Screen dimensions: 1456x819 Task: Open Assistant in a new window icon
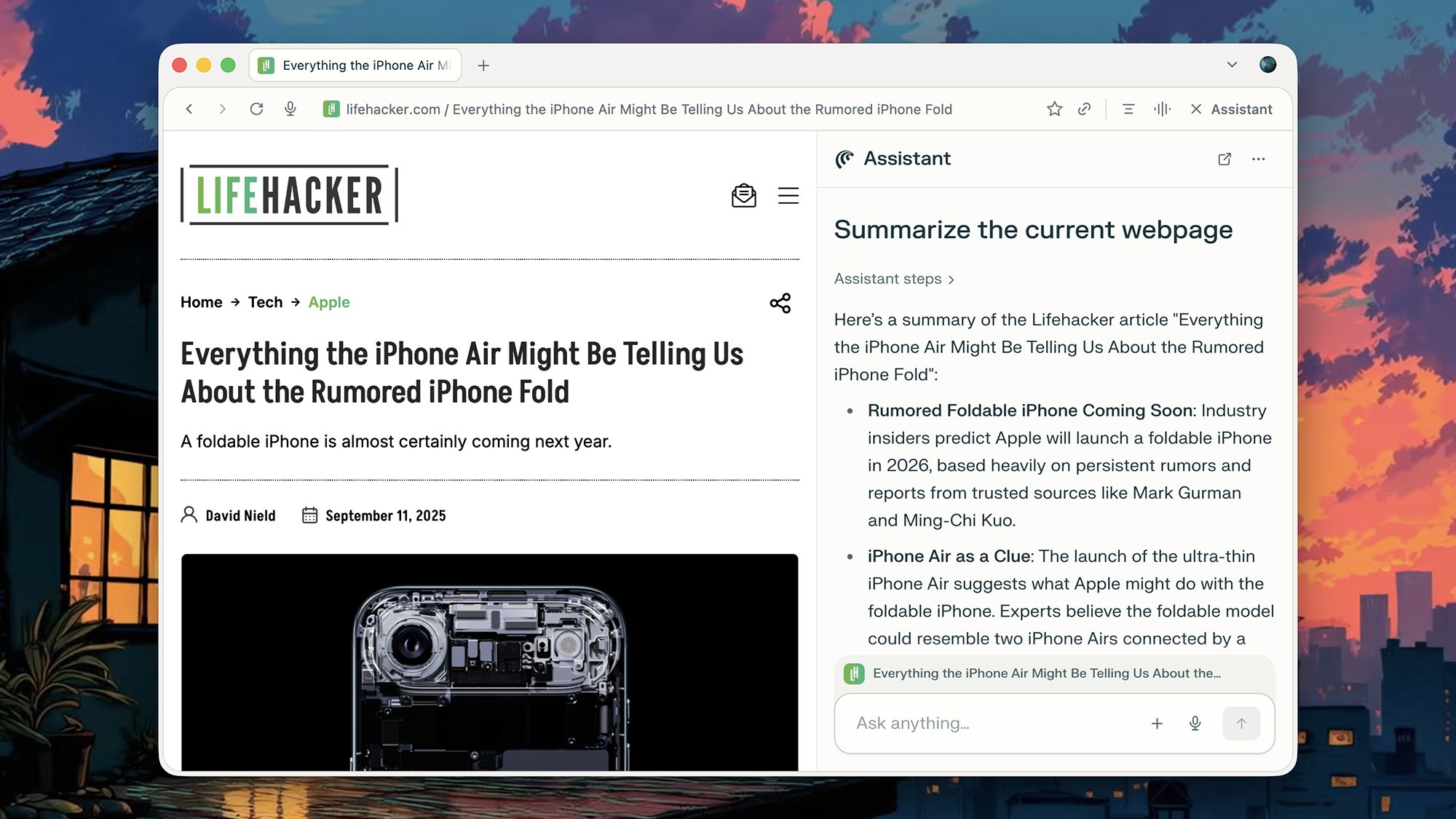[x=1224, y=159]
